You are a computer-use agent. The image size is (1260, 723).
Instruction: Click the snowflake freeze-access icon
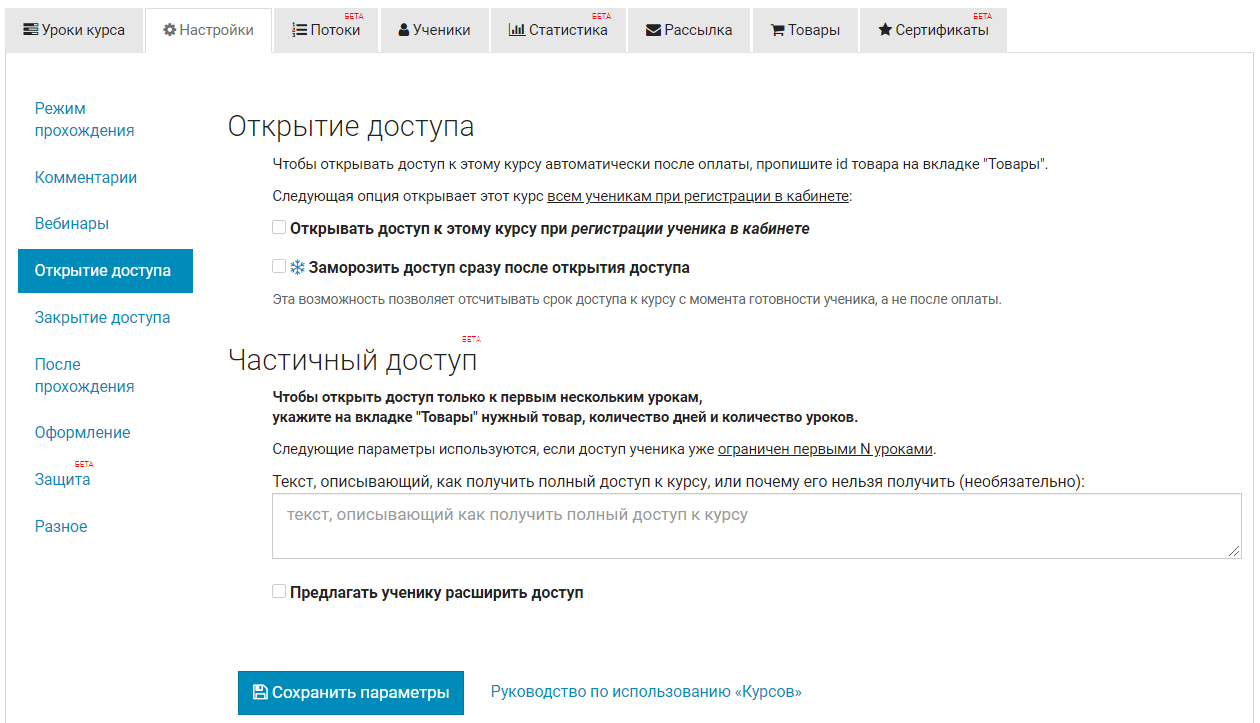[x=297, y=268]
